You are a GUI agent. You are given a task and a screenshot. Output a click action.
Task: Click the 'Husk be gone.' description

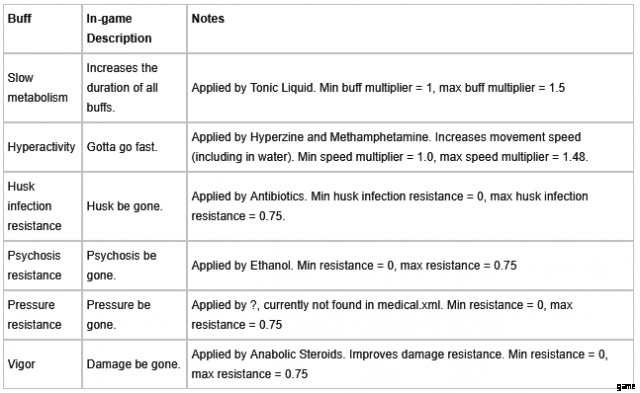pos(124,206)
